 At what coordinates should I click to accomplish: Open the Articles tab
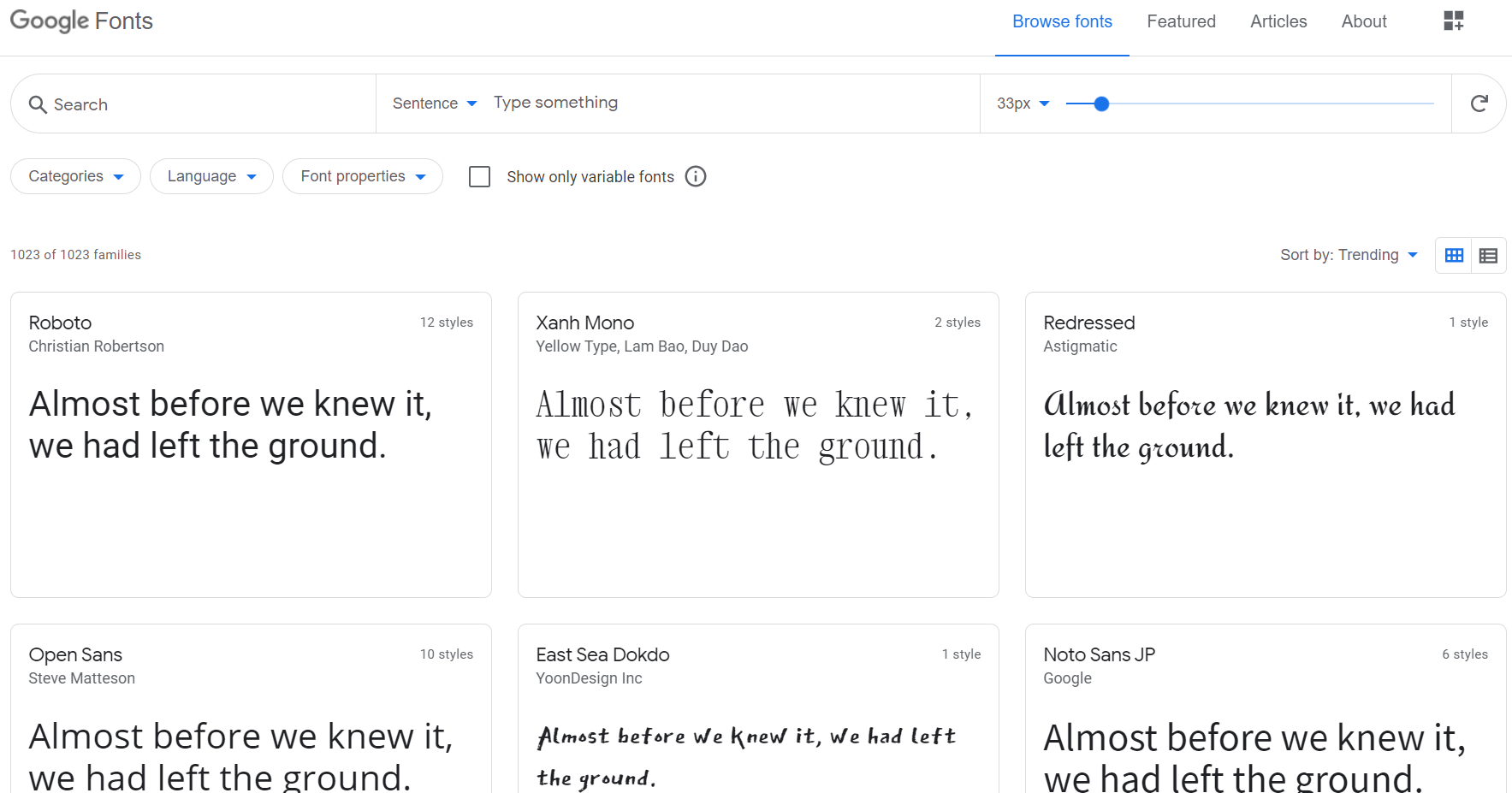tap(1278, 21)
